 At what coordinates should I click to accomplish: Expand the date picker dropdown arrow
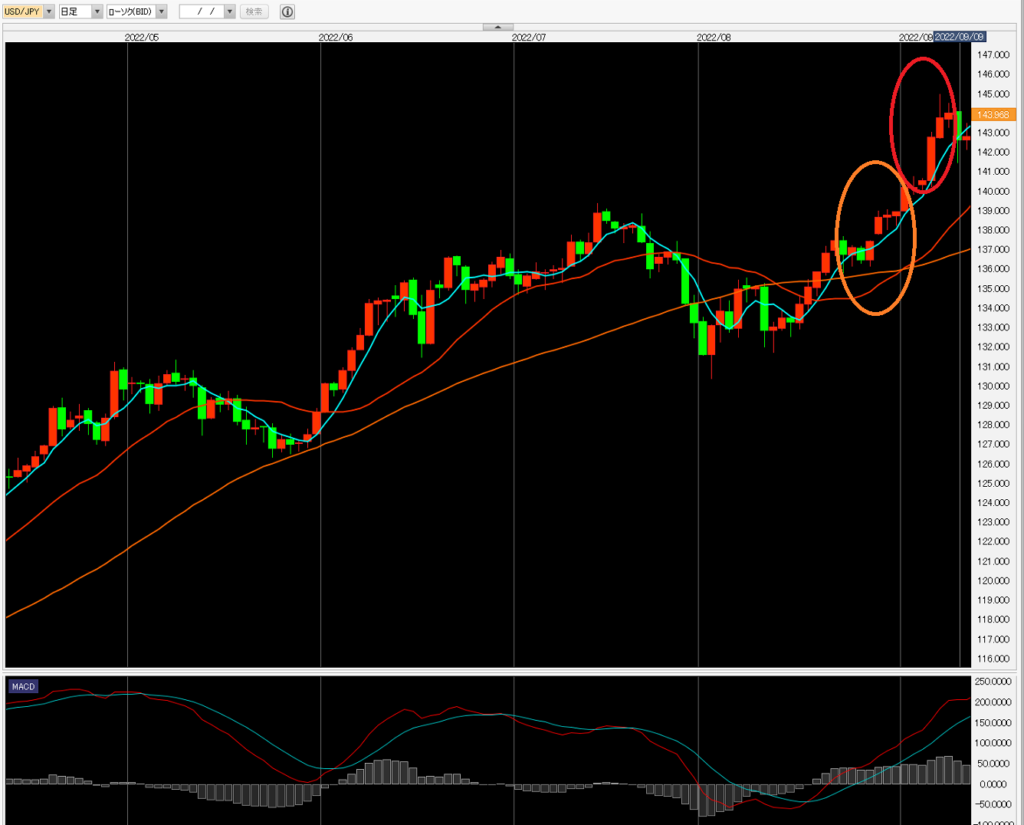pos(230,12)
